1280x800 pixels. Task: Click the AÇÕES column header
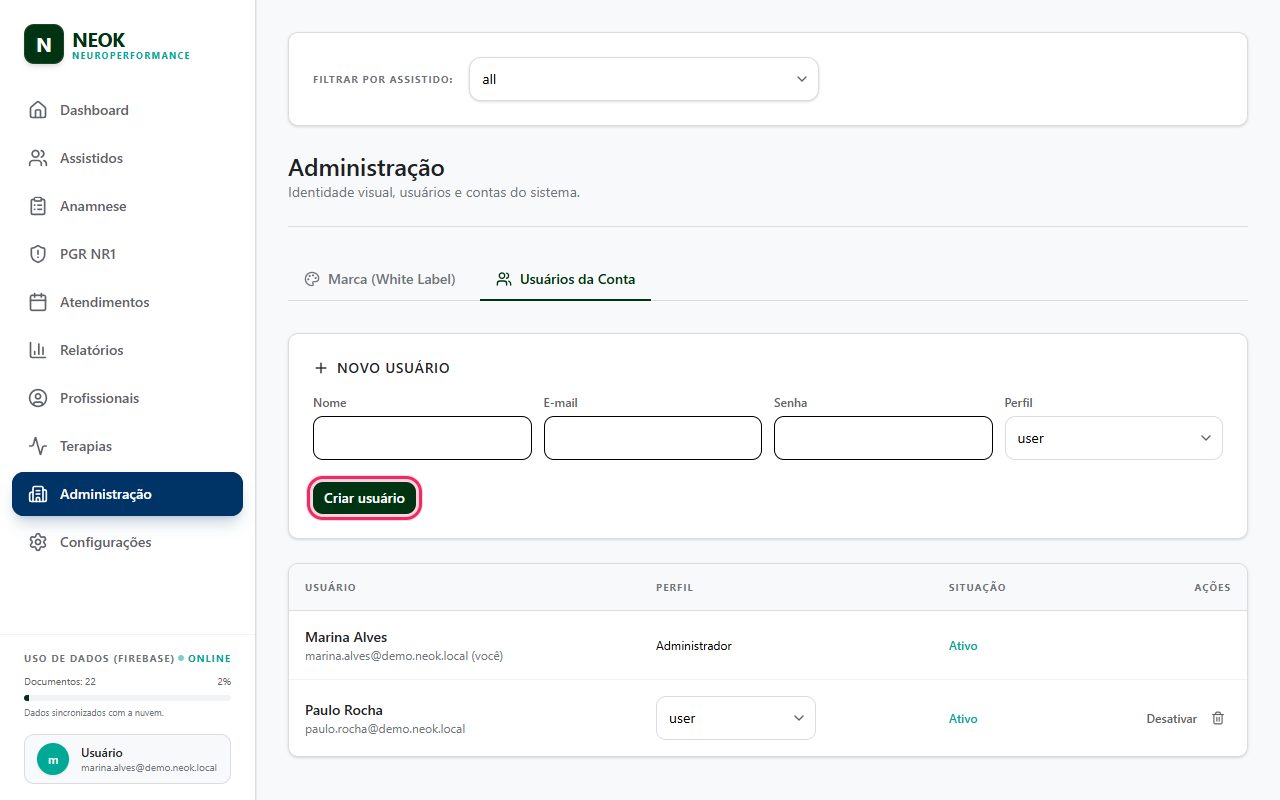[x=1212, y=588]
